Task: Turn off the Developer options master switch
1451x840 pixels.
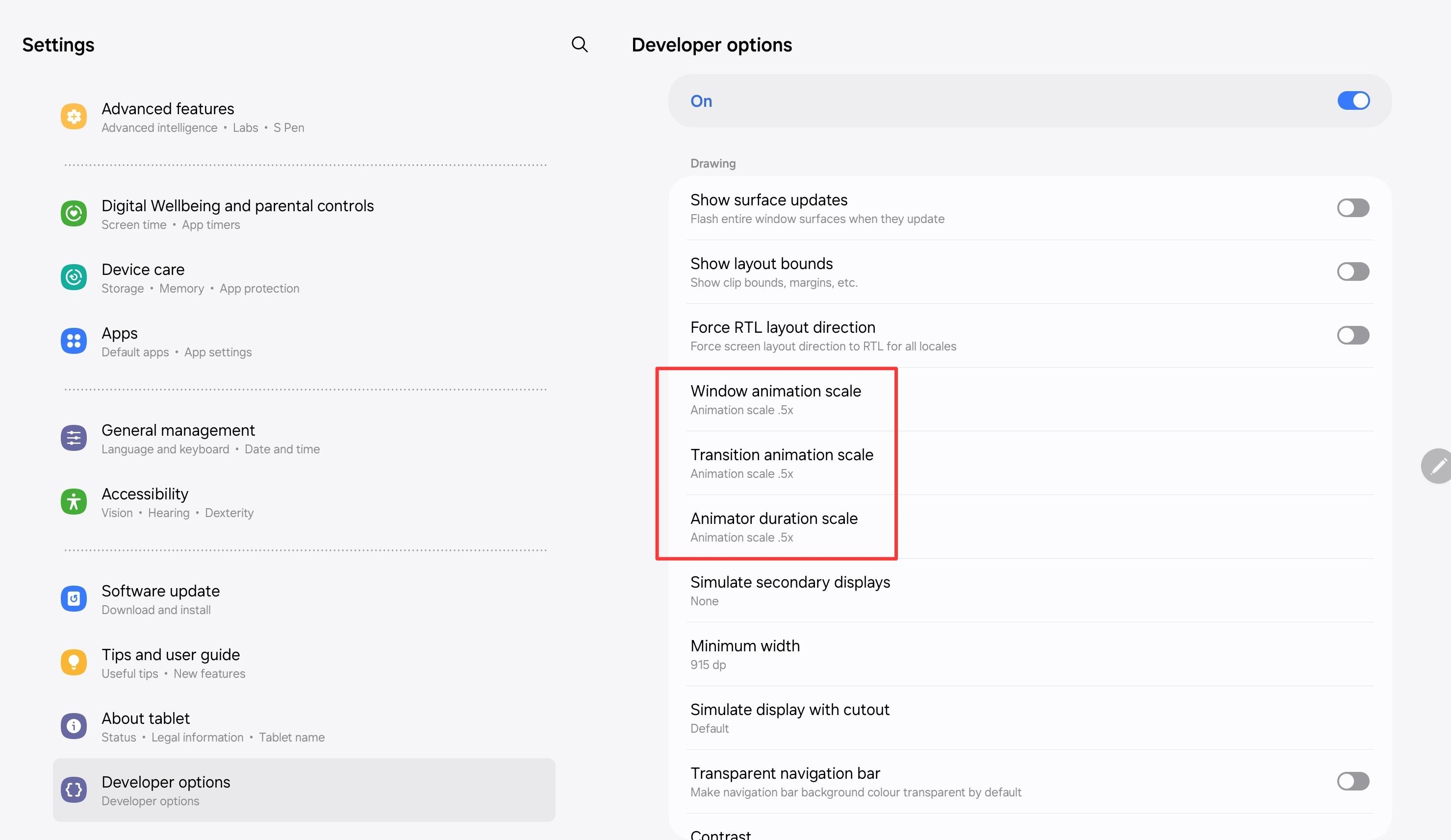Action: [1353, 100]
